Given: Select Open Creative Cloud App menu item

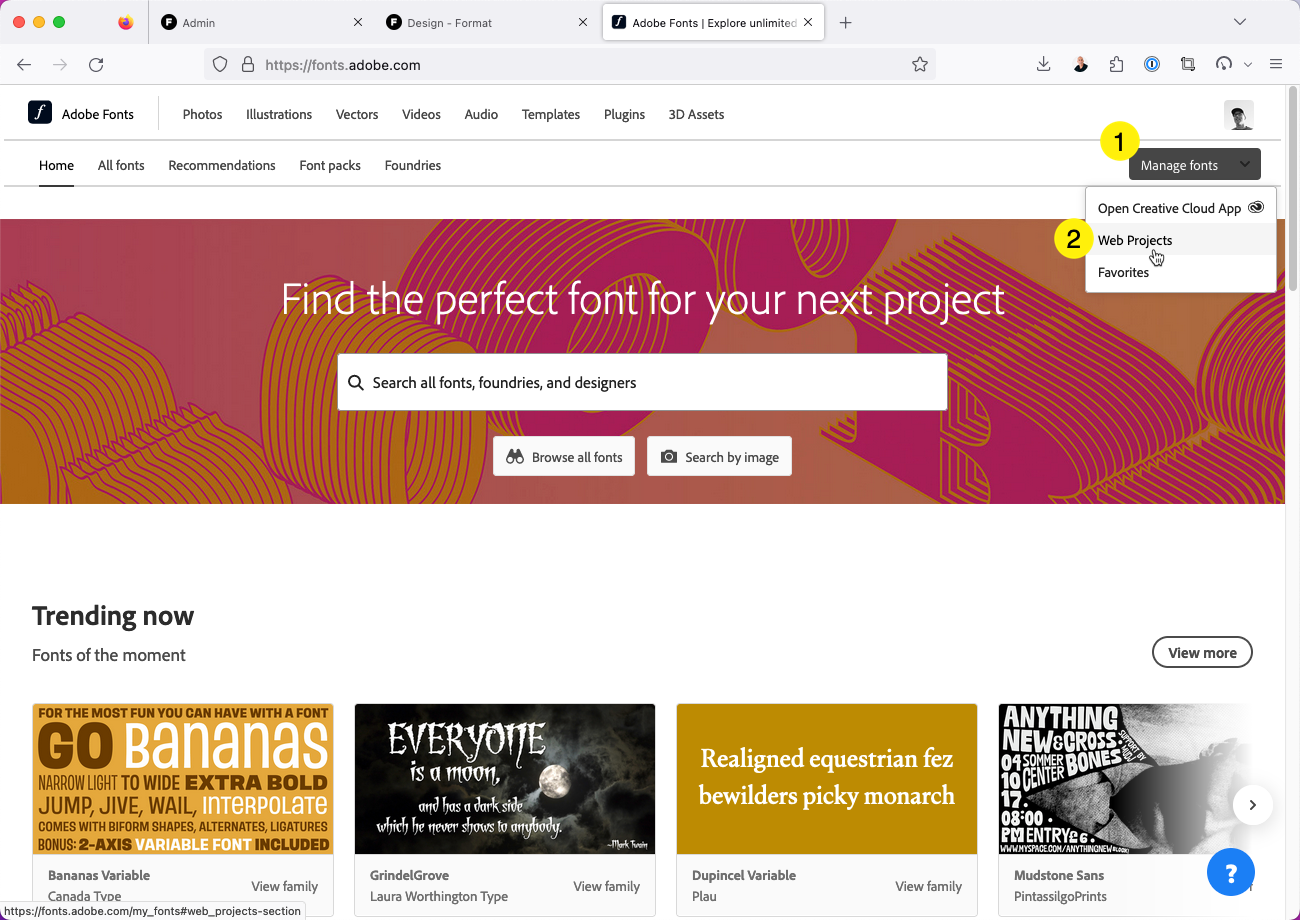Looking at the screenshot, I should pyautogui.click(x=1181, y=208).
